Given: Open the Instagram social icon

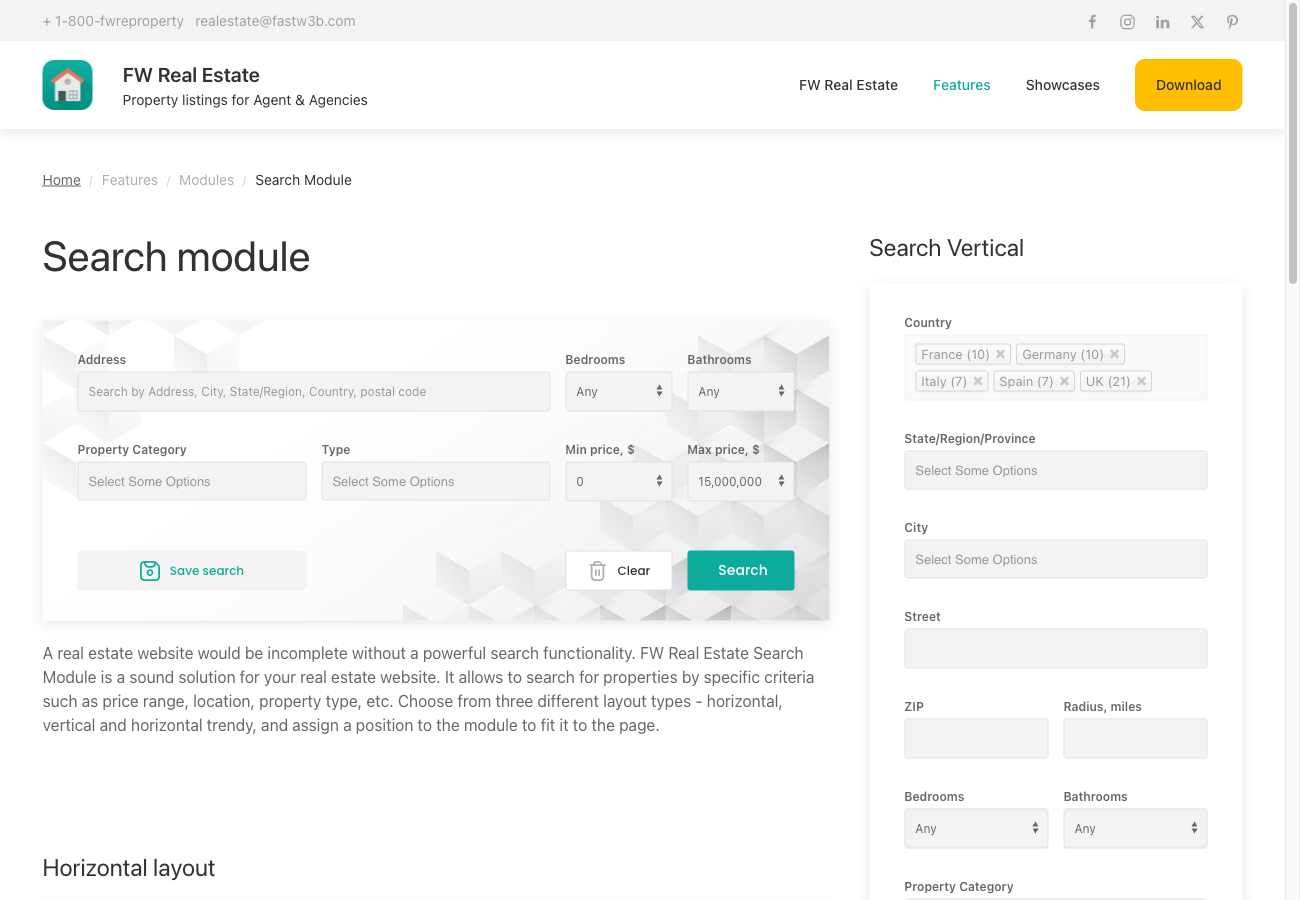Looking at the screenshot, I should tap(1127, 21).
